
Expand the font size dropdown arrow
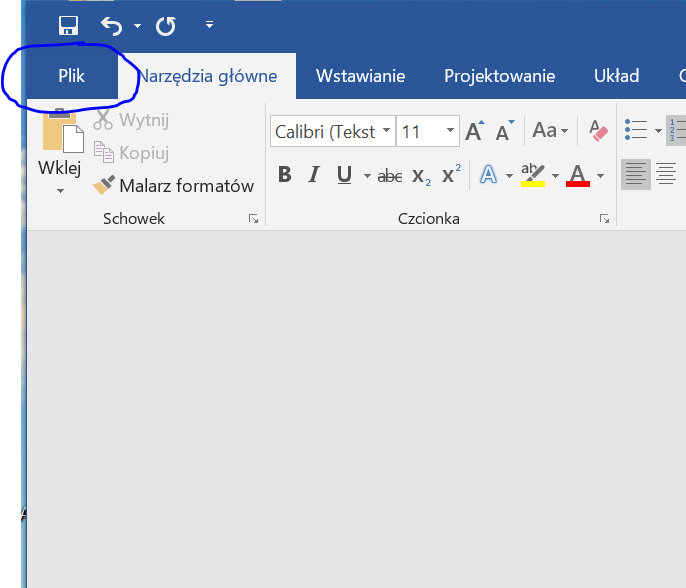(450, 130)
